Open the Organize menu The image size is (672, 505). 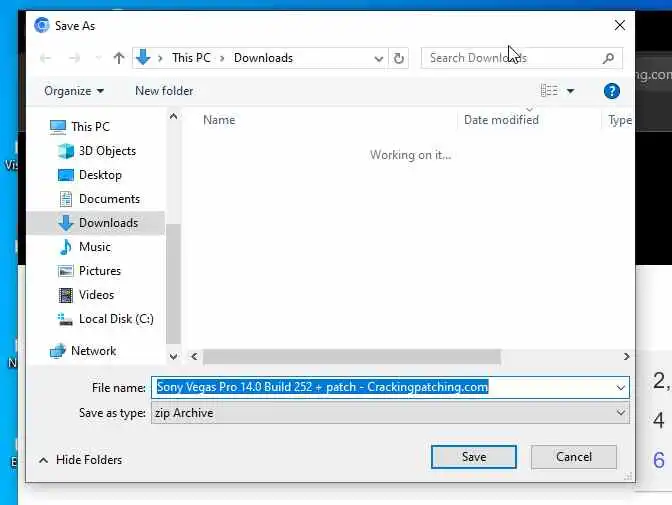74,91
